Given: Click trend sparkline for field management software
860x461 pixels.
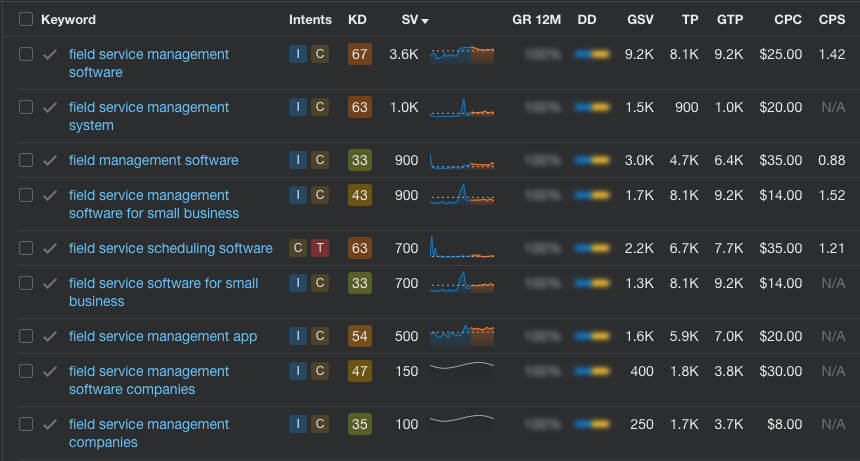Looking at the screenshot, I should [x=461, y=160].
